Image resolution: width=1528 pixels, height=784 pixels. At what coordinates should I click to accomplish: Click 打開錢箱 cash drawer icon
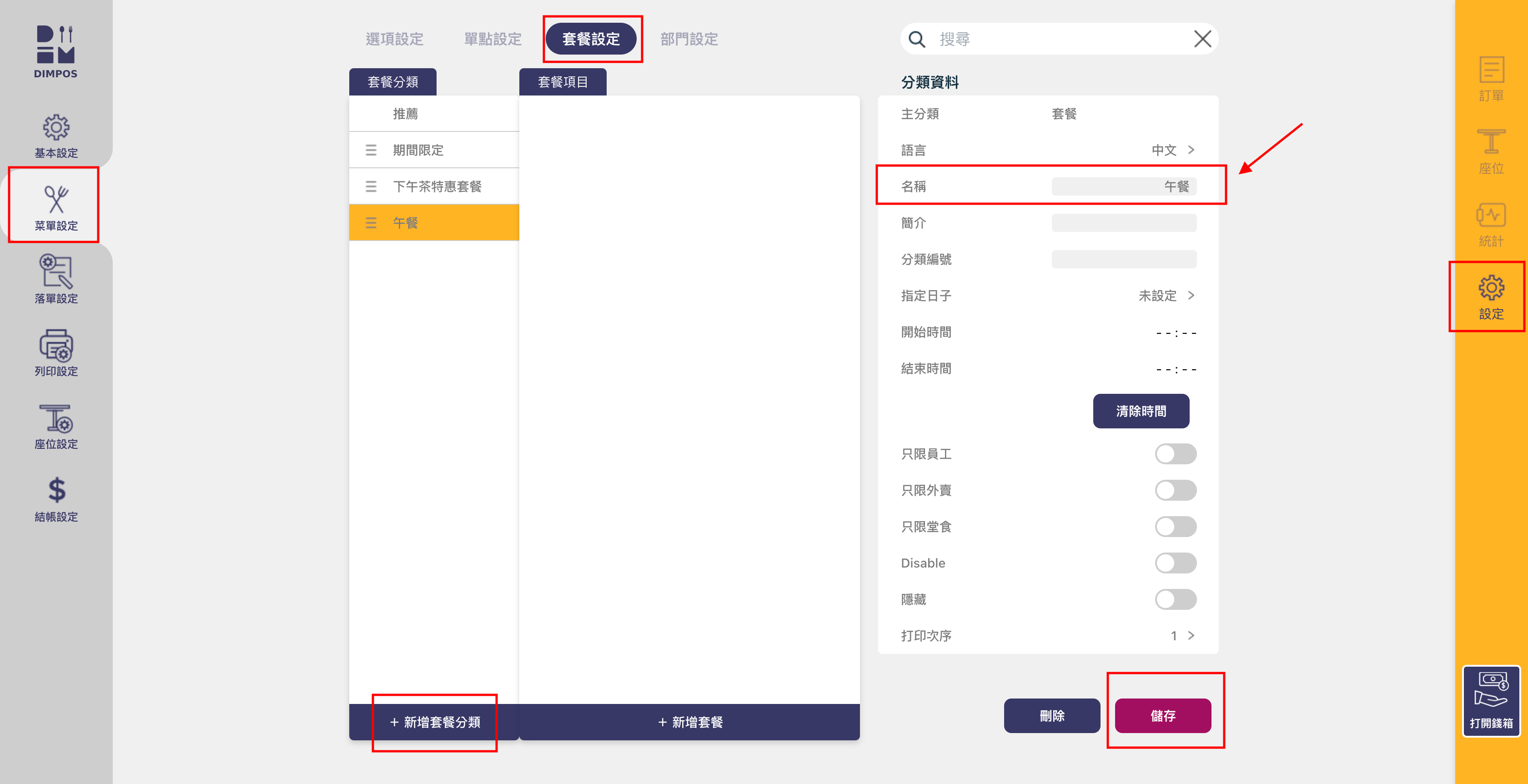tap(1491, 690)
